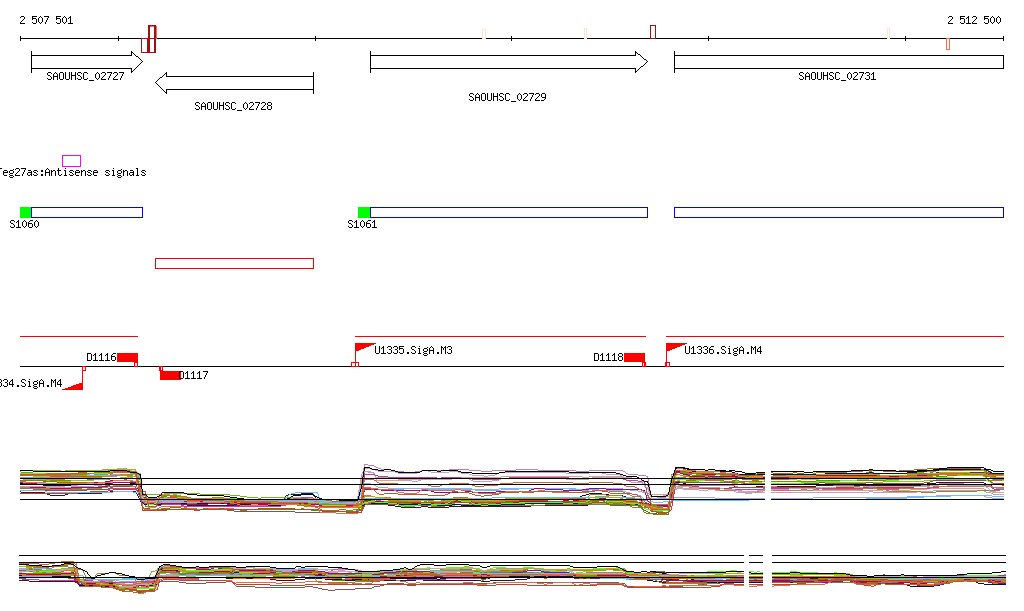Click the SAOUHSC_02729 gene label
1024x611 pixels.
(x=507, y=97)
